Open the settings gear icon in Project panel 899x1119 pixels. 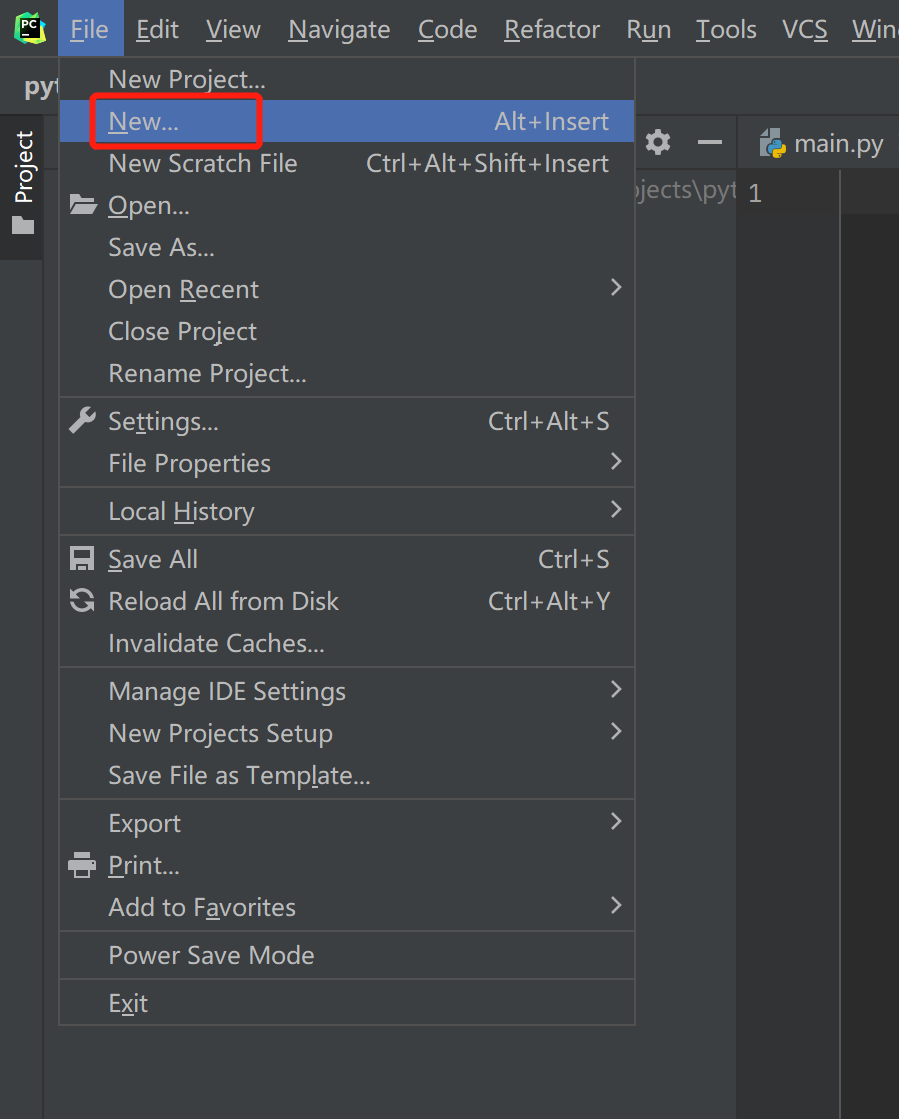[658, 142]
